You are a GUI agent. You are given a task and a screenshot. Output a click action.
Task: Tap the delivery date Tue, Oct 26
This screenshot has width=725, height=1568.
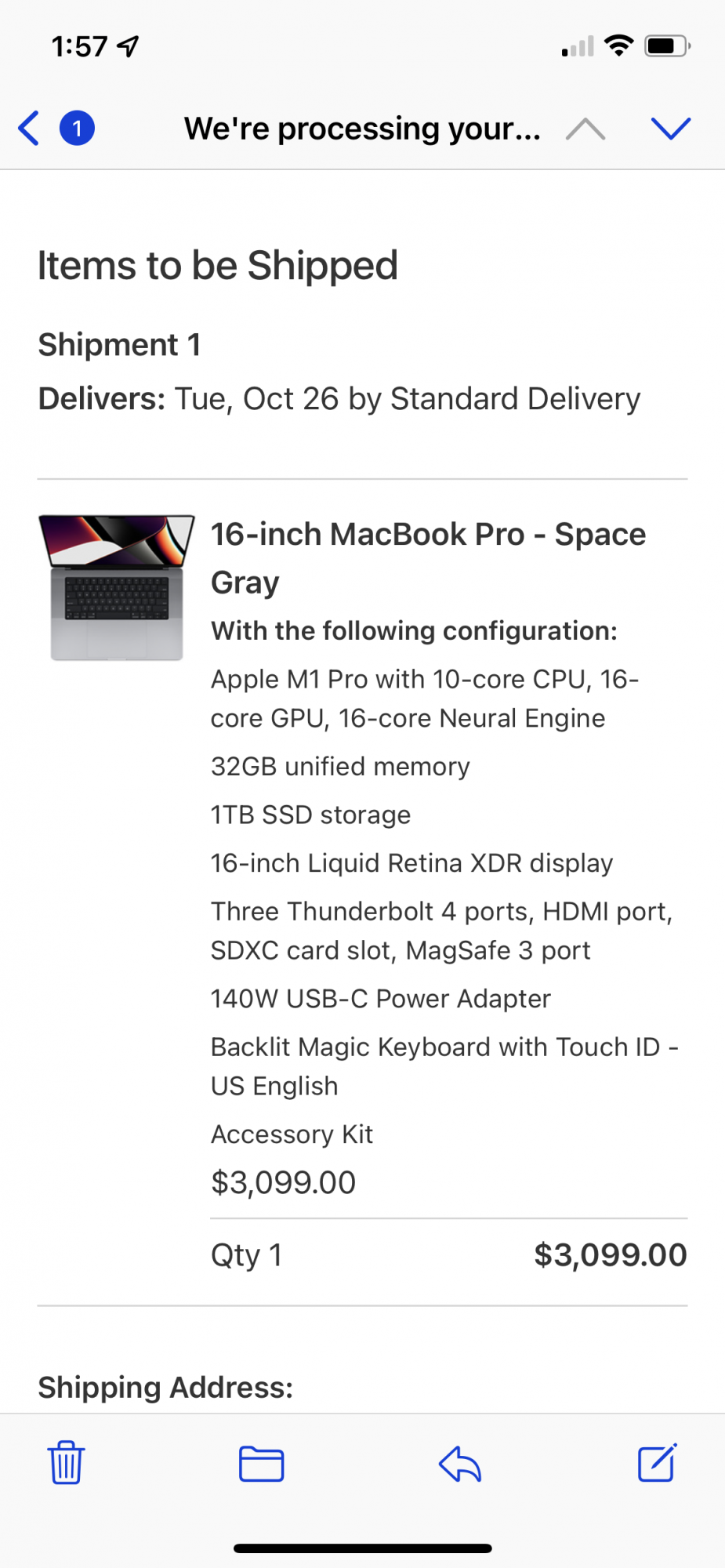[x=257, y=399]
